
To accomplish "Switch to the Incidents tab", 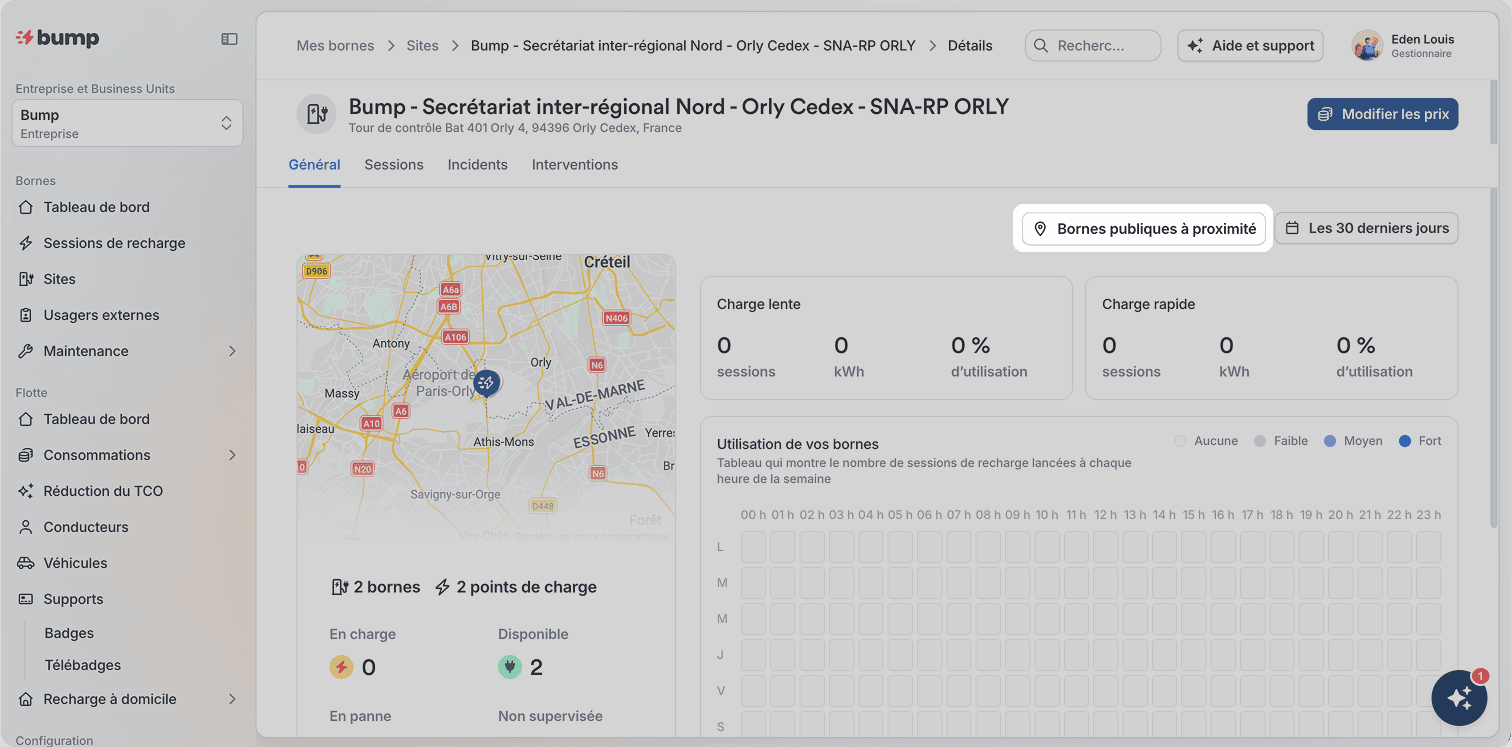I will pos(478,165).
